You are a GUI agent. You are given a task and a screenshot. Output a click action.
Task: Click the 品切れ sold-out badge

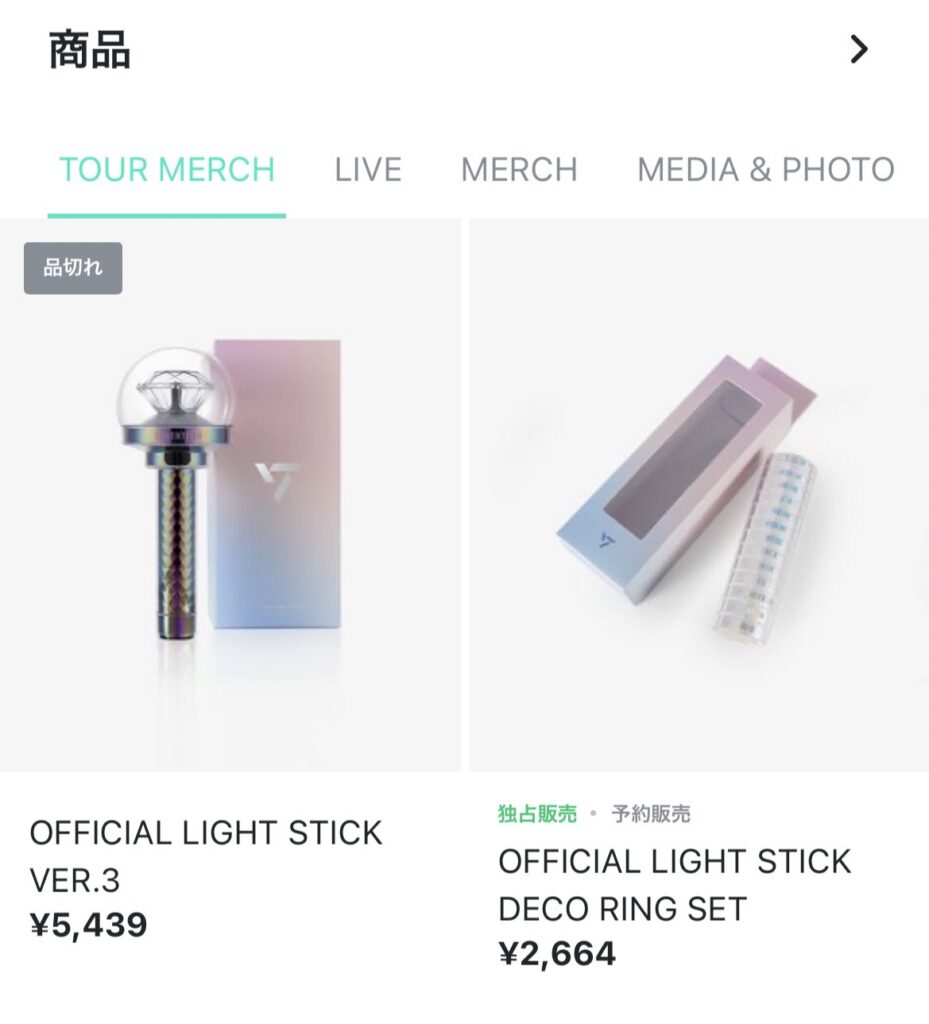(73, 268)
